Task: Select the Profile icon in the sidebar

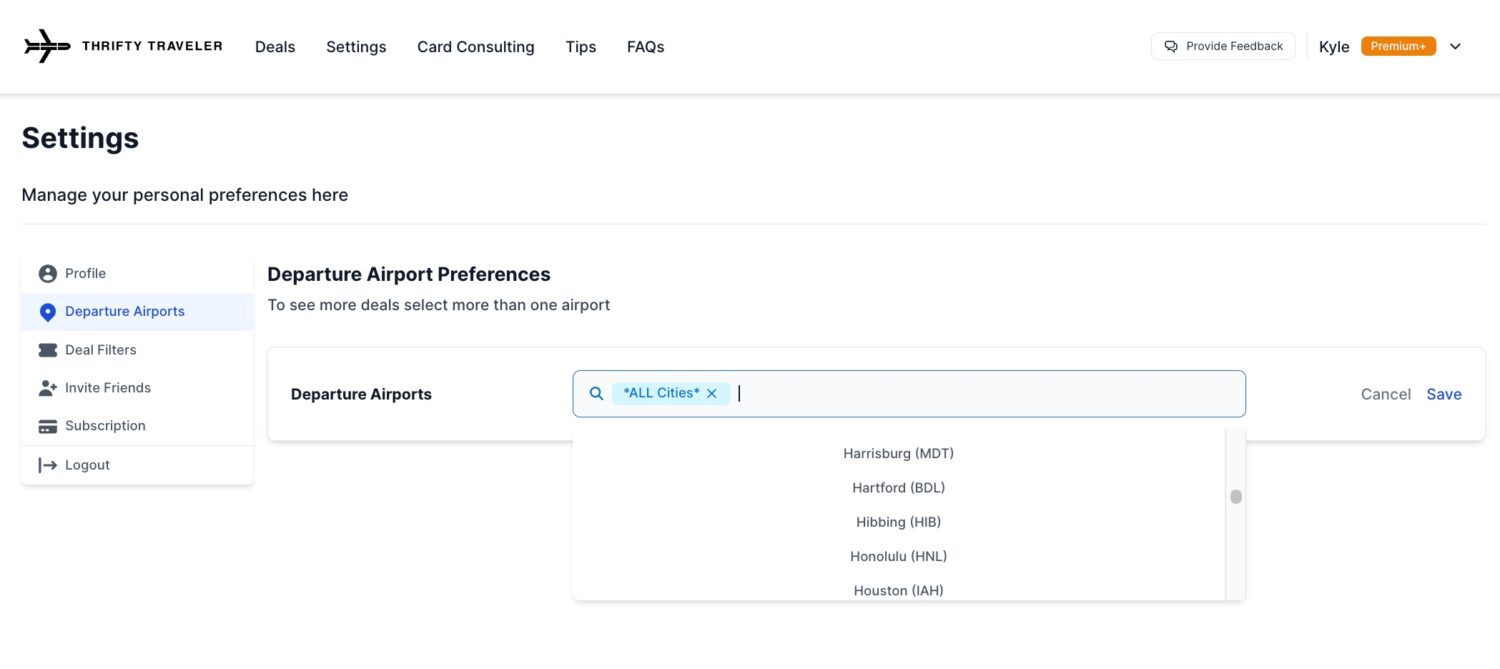Action: 48,272
